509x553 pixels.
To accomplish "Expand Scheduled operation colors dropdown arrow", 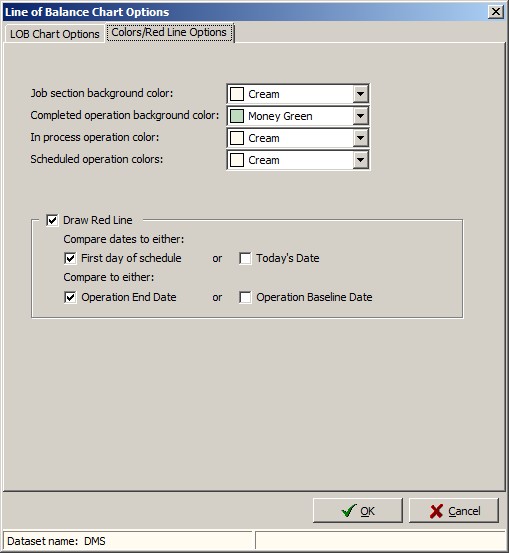I will pyautogui.click(x=360, y=160).
